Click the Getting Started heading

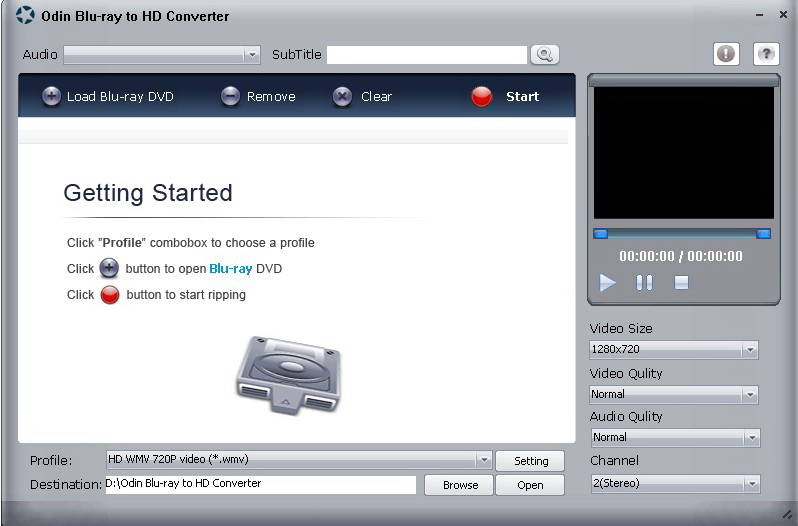148,193
